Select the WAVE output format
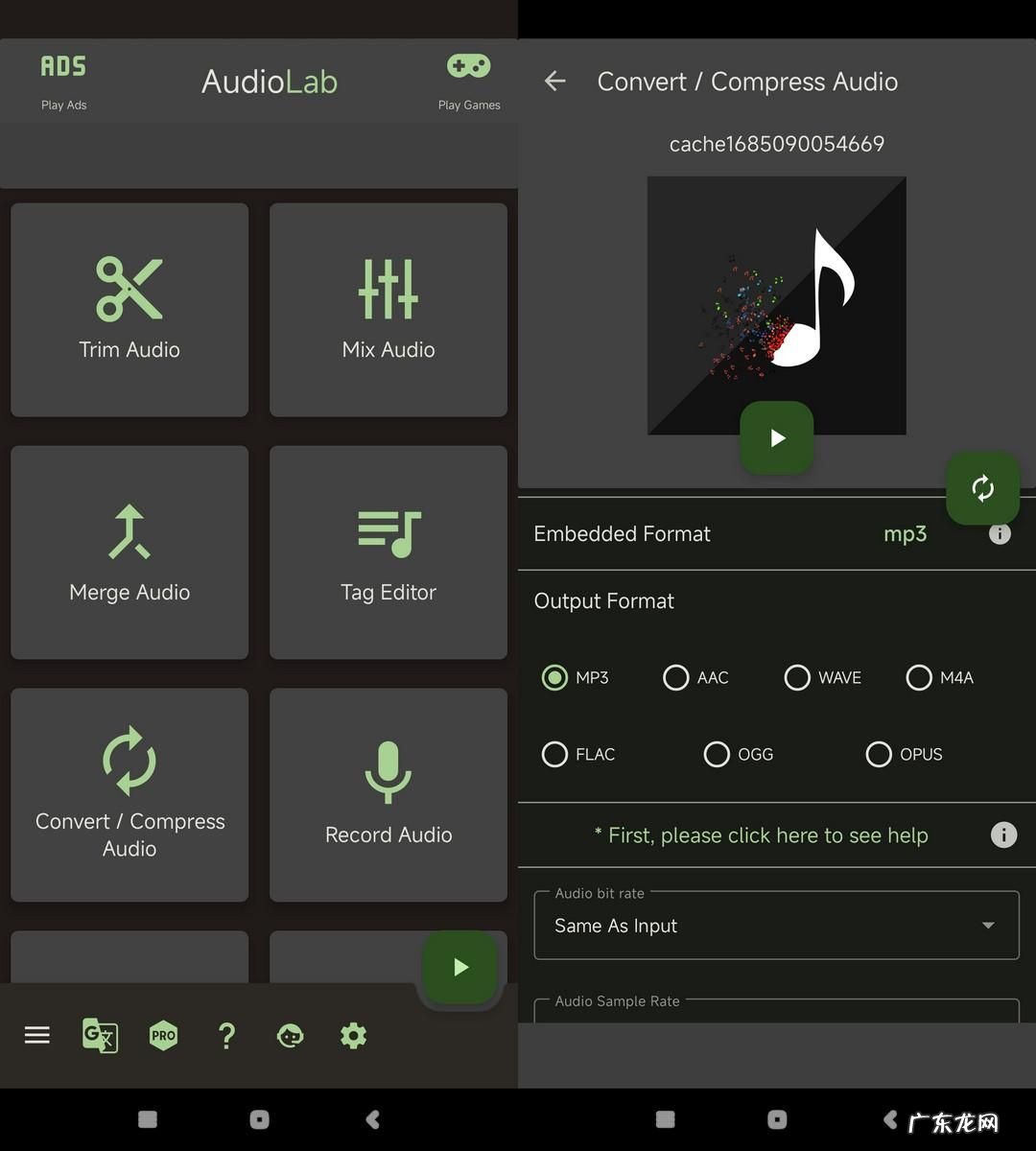This screenshot has width=1036, height=1151. click(x=797, y=677)
